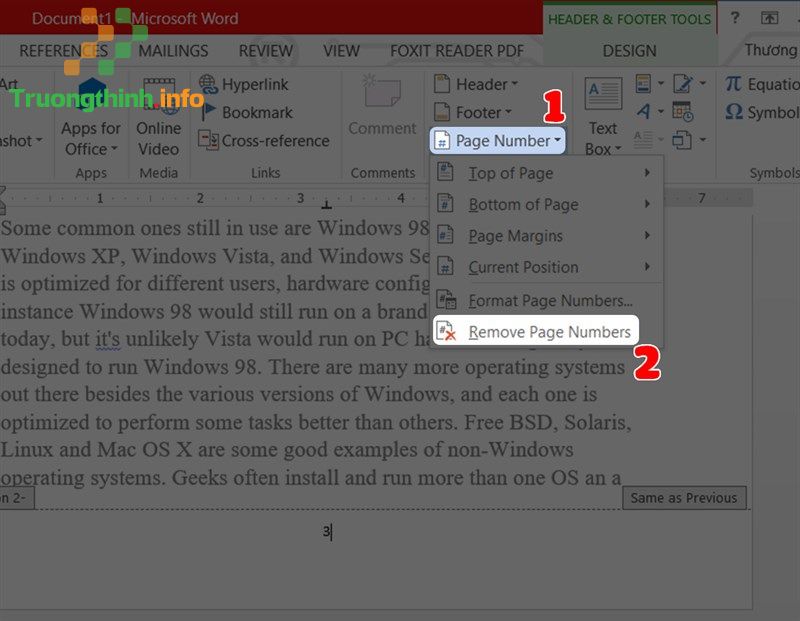Open the Header dropdown

(x=476, y=84)
